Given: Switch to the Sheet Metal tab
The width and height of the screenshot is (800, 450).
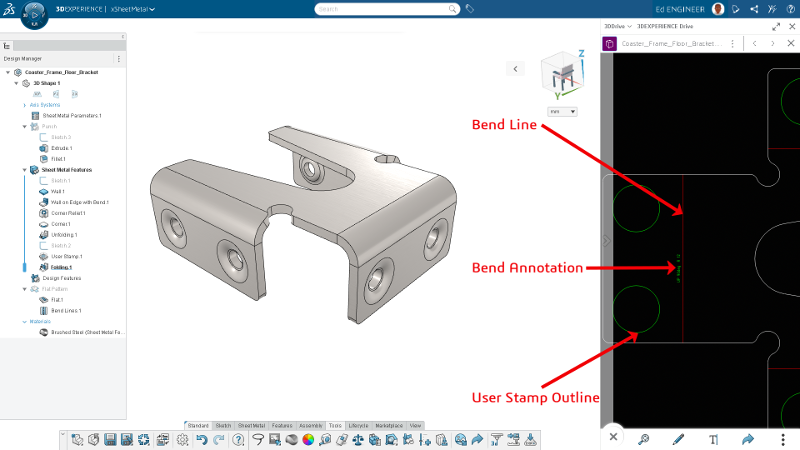Looking at the screenshot, I should coord(253,425).
